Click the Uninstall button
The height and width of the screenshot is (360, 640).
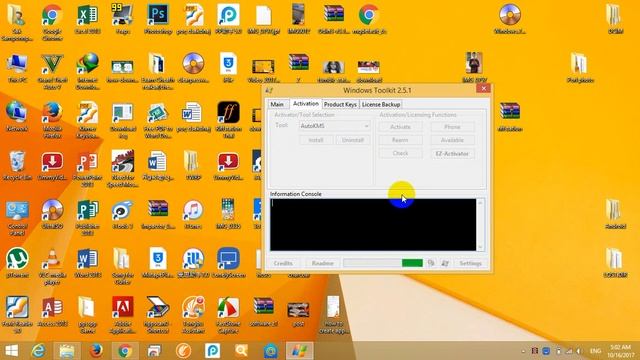353,140
